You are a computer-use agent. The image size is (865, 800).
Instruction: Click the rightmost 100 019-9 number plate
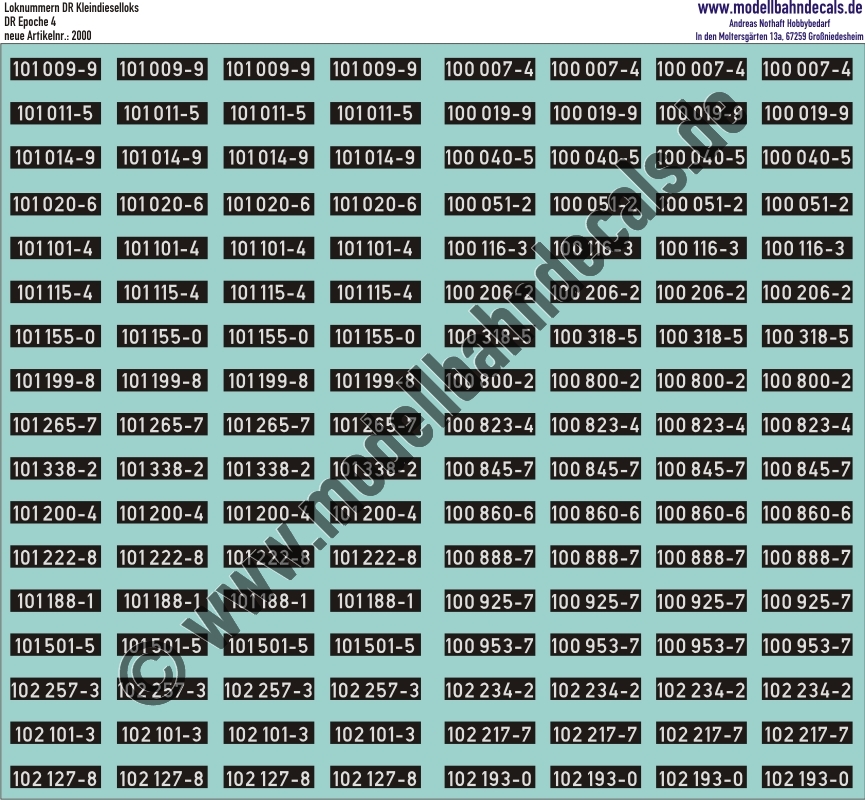807,114
